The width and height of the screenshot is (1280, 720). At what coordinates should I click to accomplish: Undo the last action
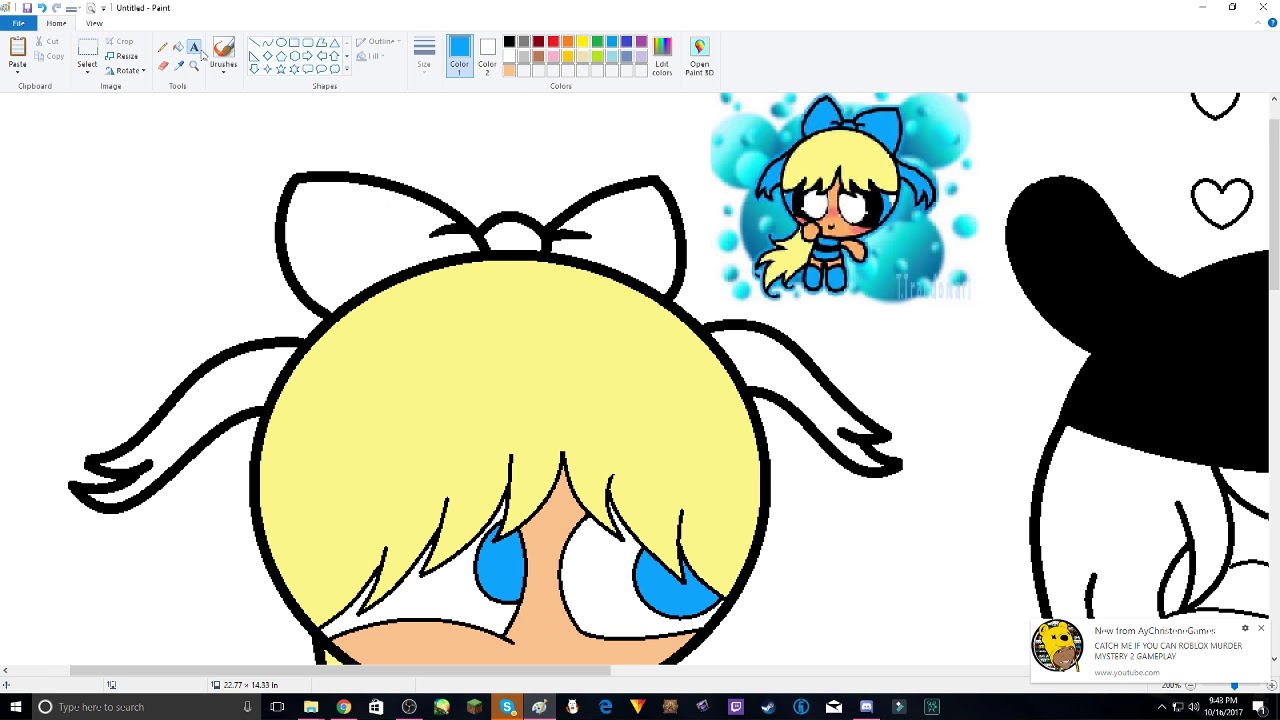pyautogui.click(x=42, y=8)
